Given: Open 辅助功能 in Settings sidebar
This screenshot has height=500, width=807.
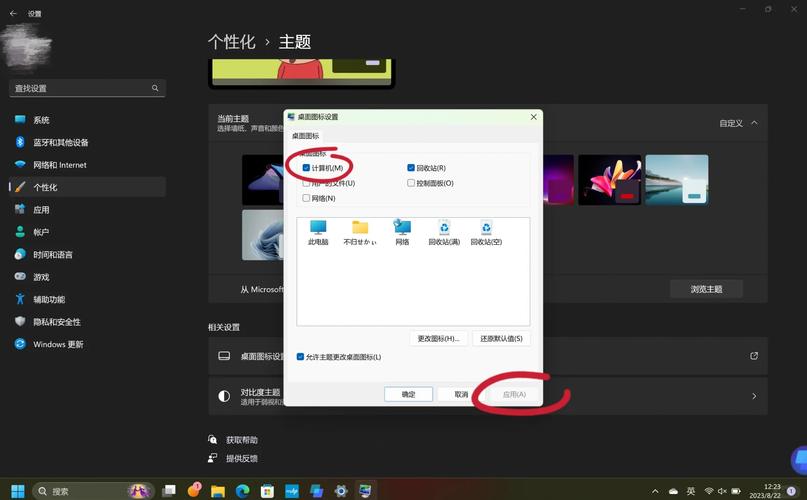Looking at the screenshot, I should click(87, 299).
